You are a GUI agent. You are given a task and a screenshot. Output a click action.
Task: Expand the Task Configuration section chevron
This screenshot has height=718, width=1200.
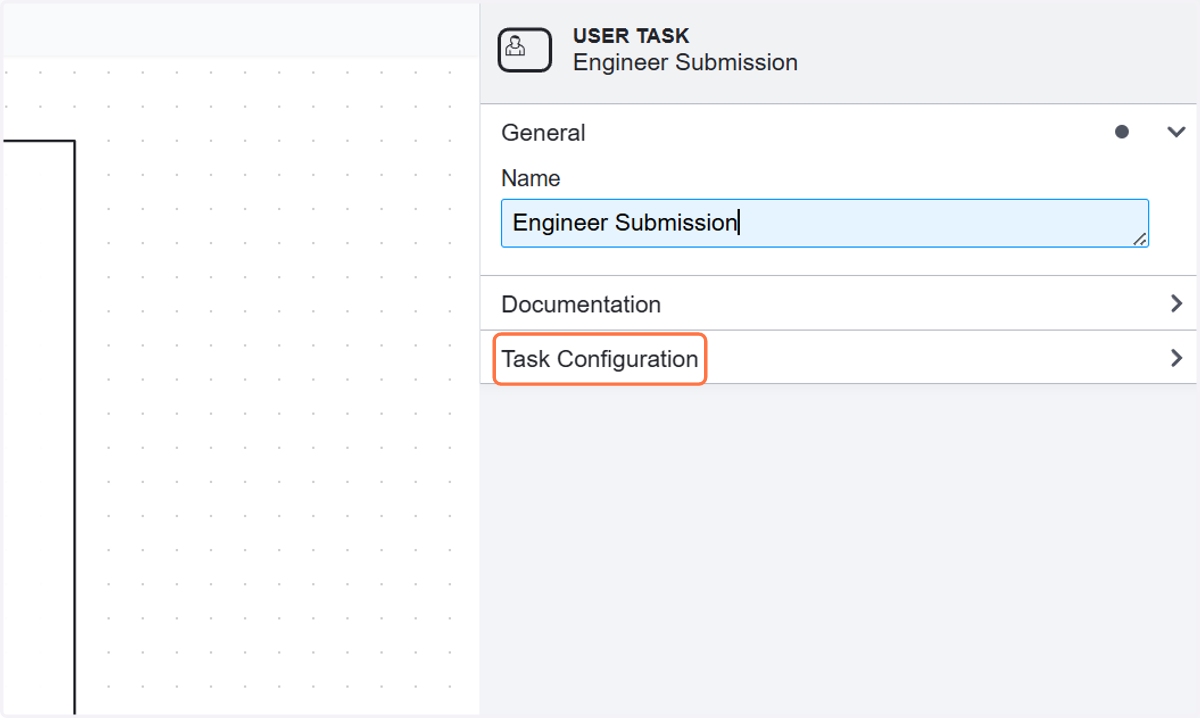[1177, 358]
